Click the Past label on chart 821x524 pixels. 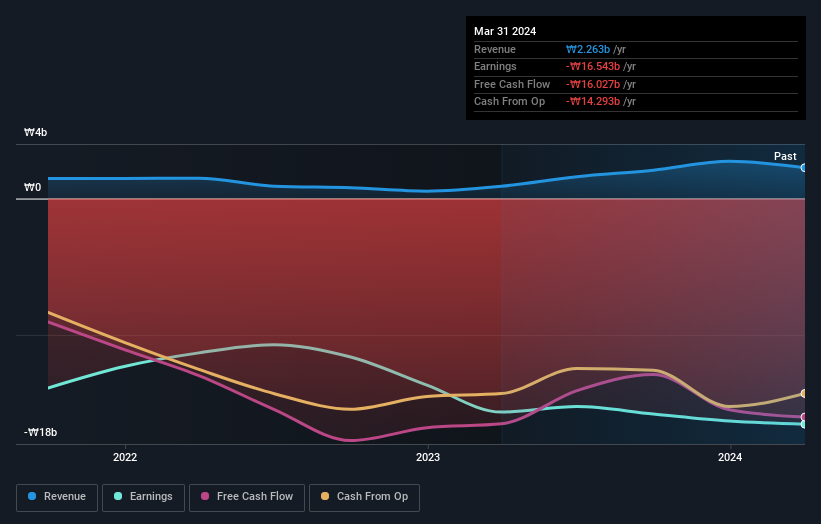tap(785, 157)
